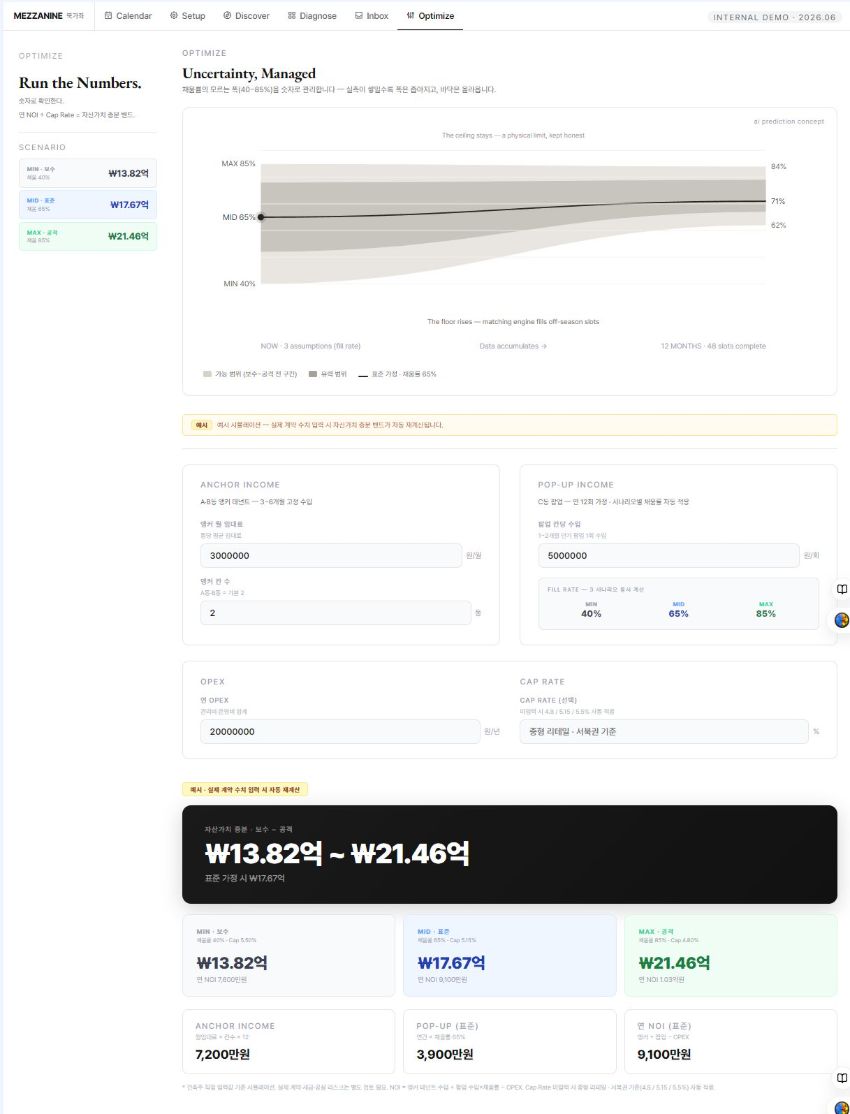Click the CAP RATE section title

click(542, 681)
